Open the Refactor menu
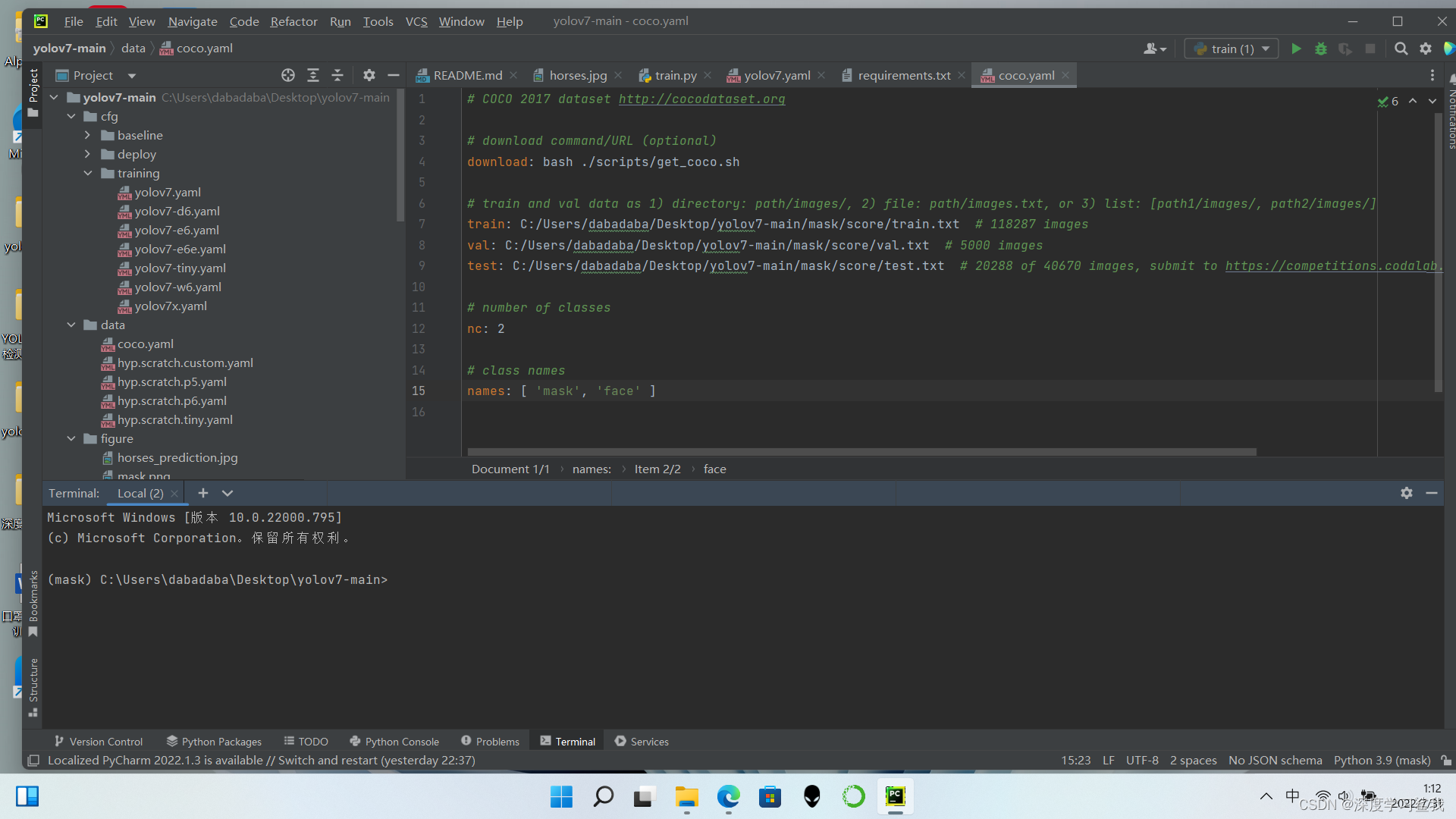The height and width of the screenshot is (819, 1456). point(293,21)
